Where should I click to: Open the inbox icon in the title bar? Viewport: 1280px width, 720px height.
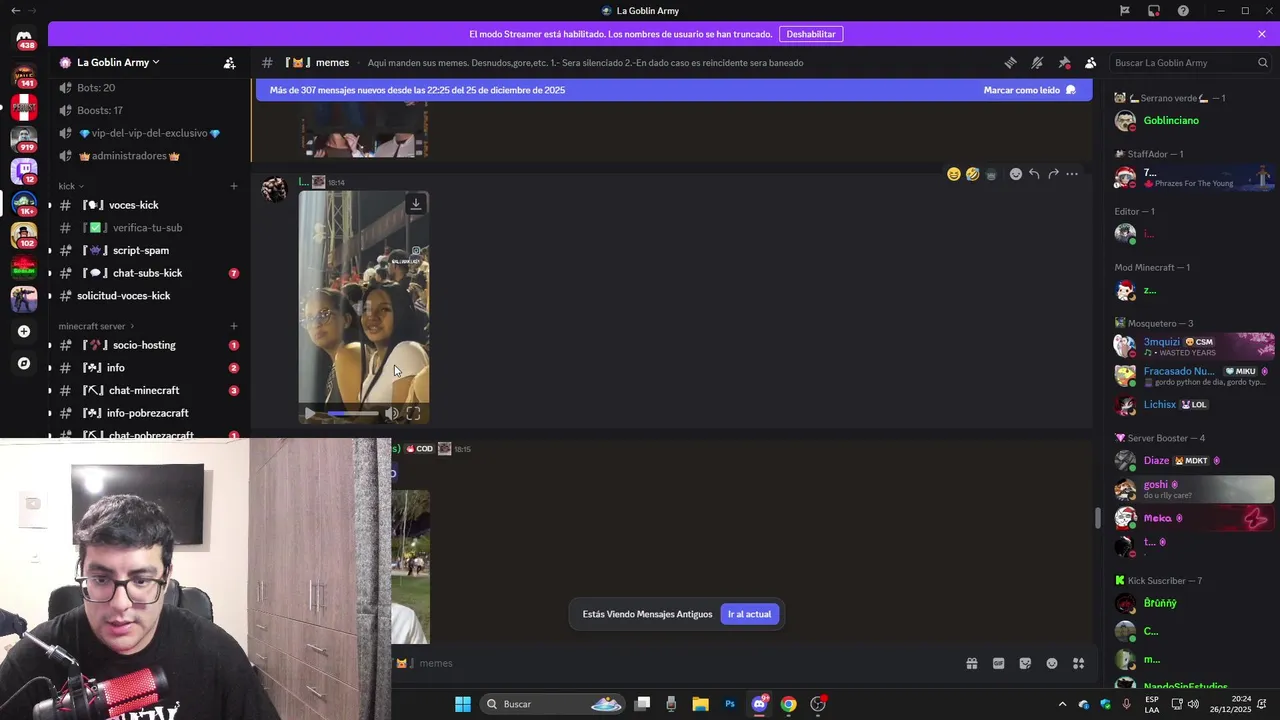tap(1154, 11)
